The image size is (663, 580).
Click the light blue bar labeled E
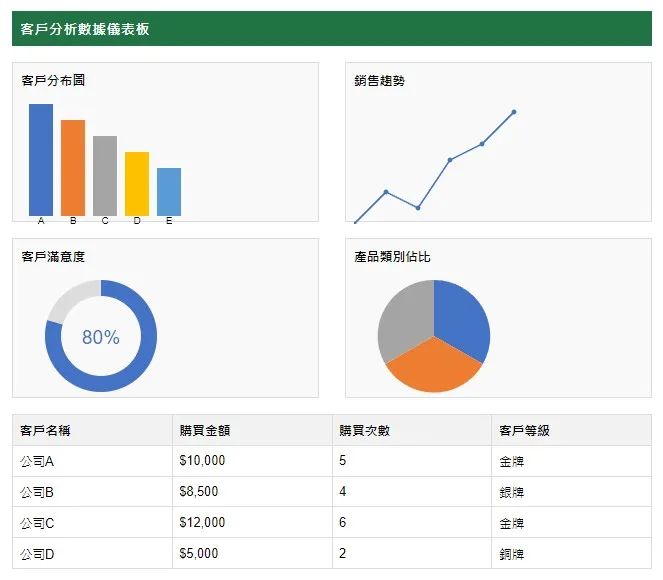169,192
